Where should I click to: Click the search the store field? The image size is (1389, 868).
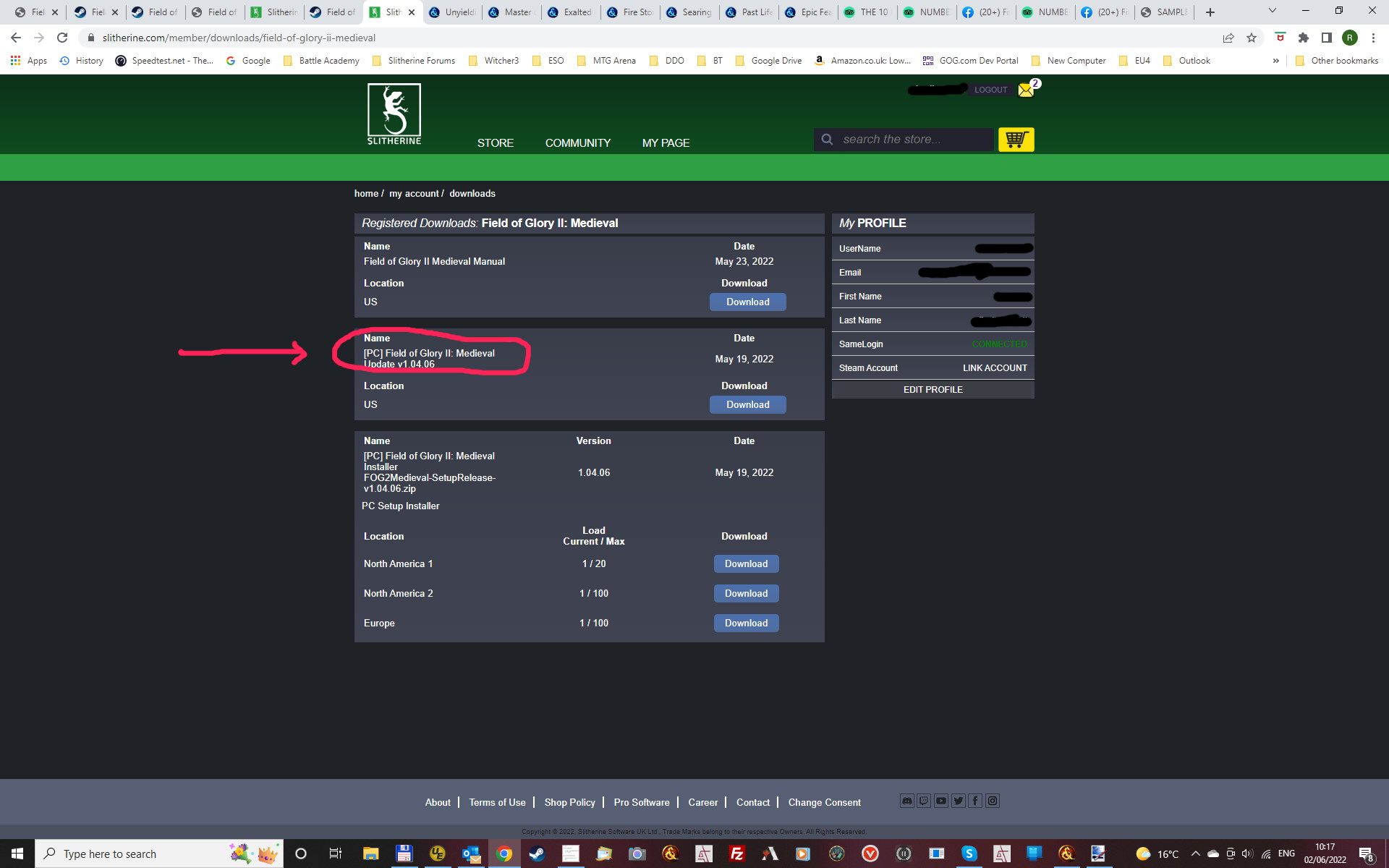[912, 139]
